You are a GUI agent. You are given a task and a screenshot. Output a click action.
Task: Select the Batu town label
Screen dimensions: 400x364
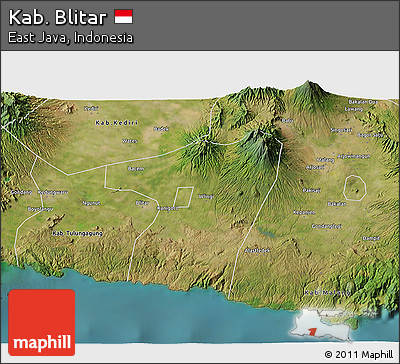tap(287, 121)
